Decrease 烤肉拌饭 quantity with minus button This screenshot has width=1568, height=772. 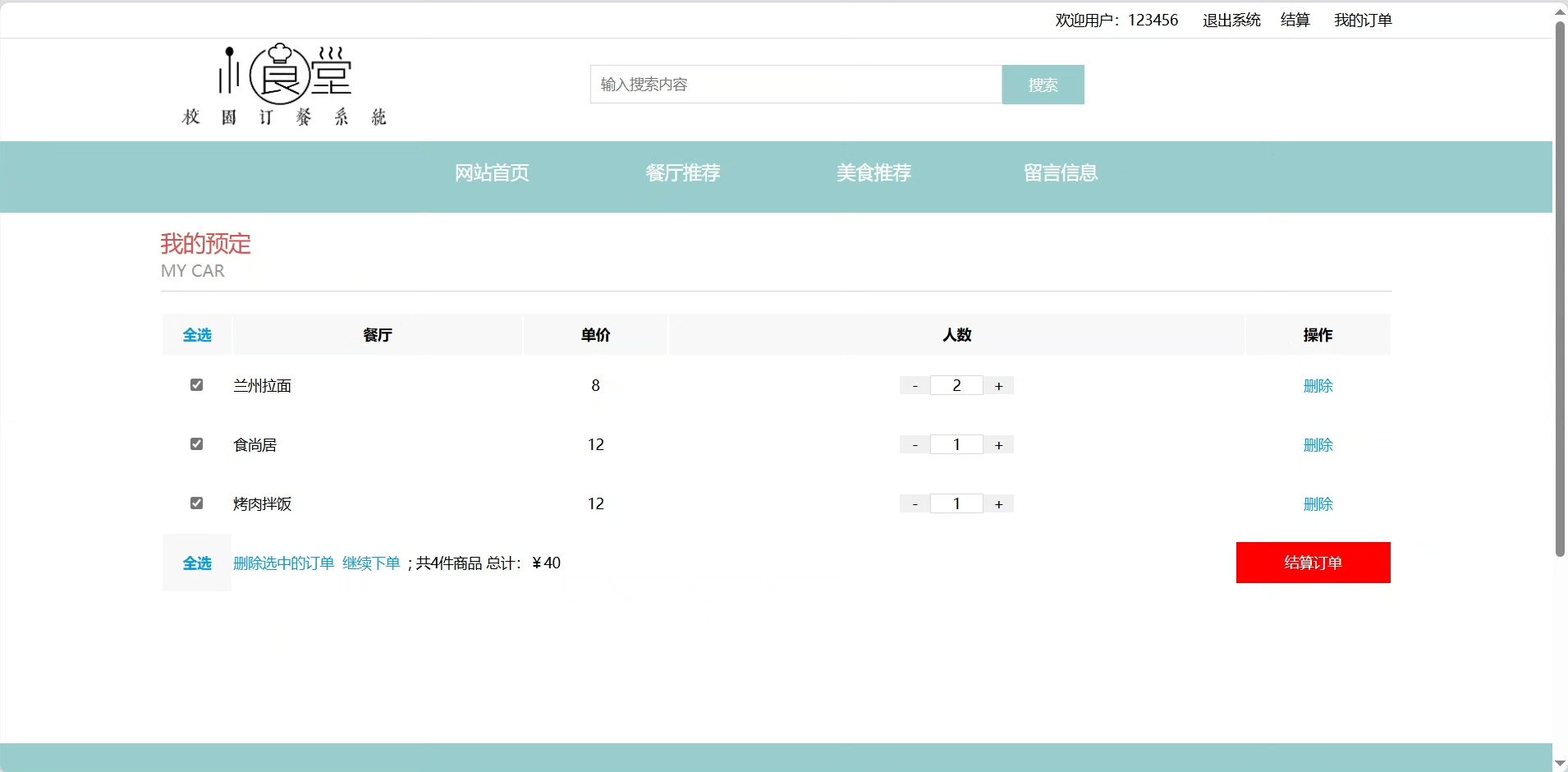[915, 504]
